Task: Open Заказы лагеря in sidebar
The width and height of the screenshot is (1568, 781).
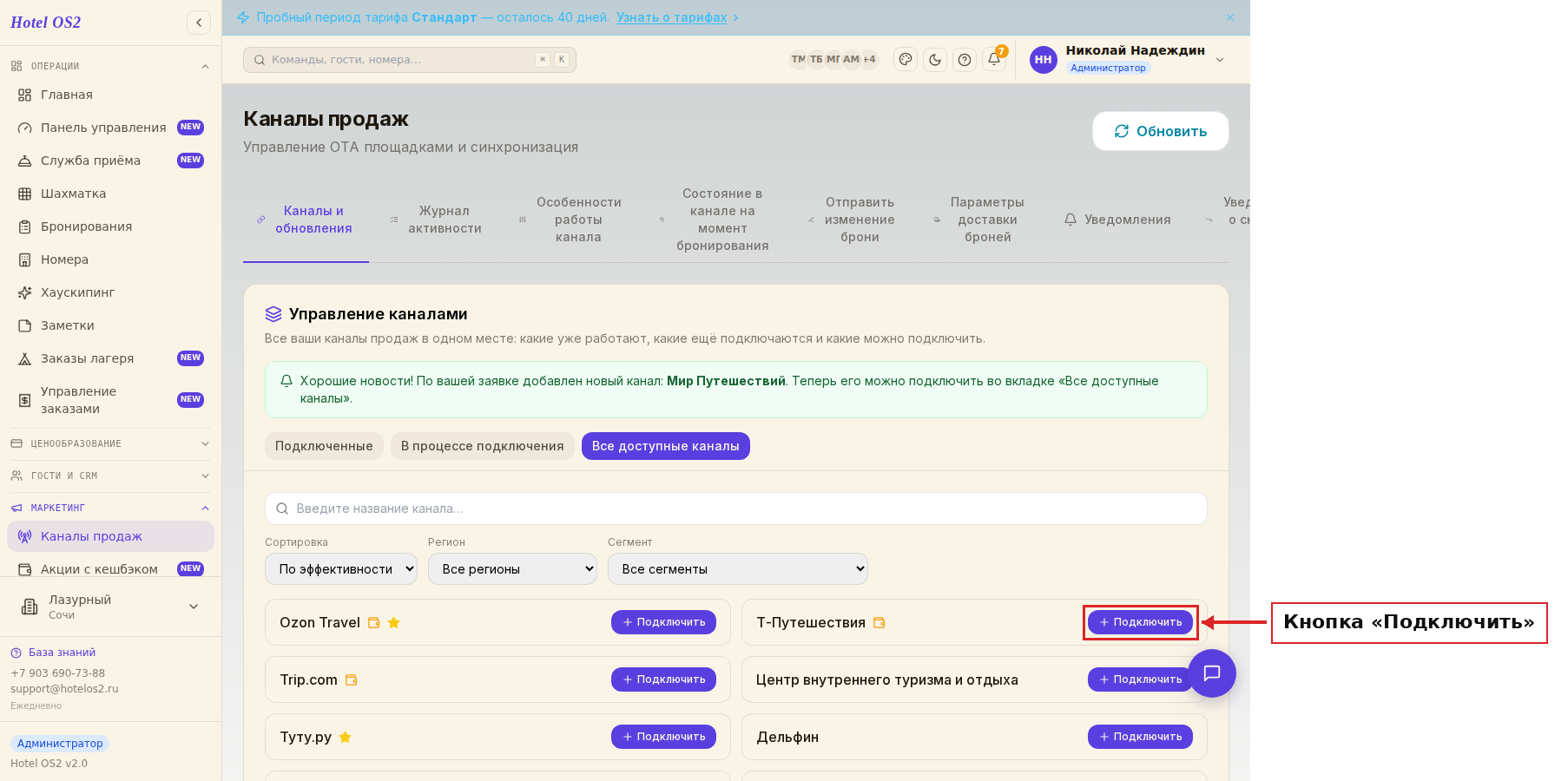Action: (110, 358)
